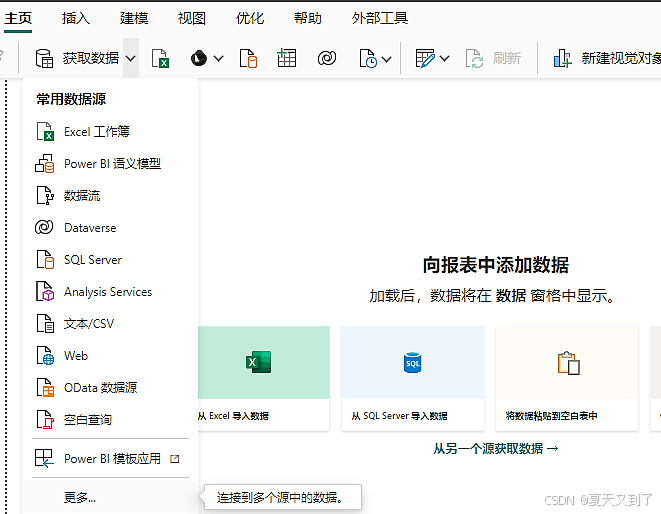Click the 常用数据源 heading text
Image resolution: width=661 pixels, height=514 pixels.
click(71, 99)
